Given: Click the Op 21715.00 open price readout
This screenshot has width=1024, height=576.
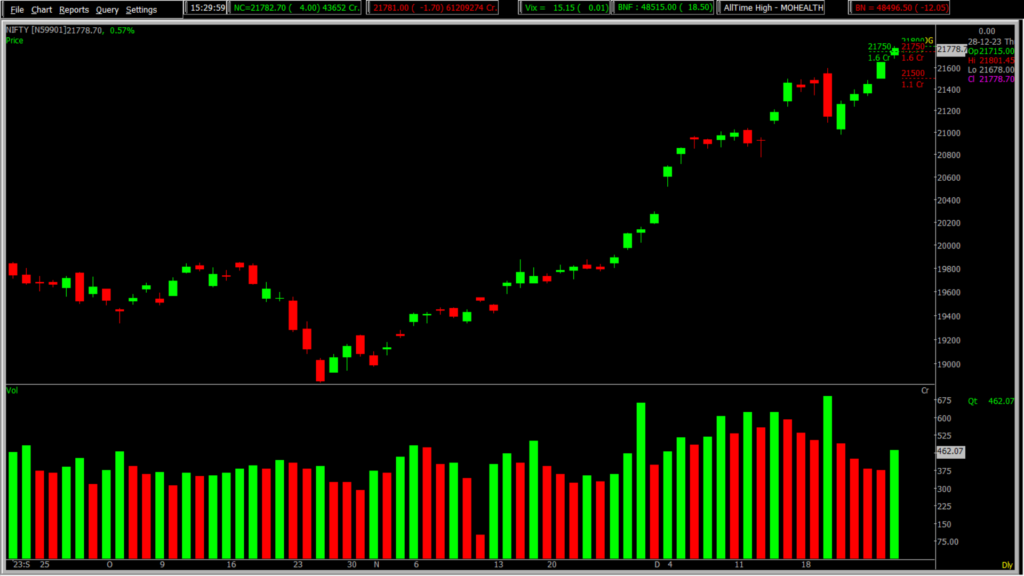Looking at the screenshot, I should (993, 50).
